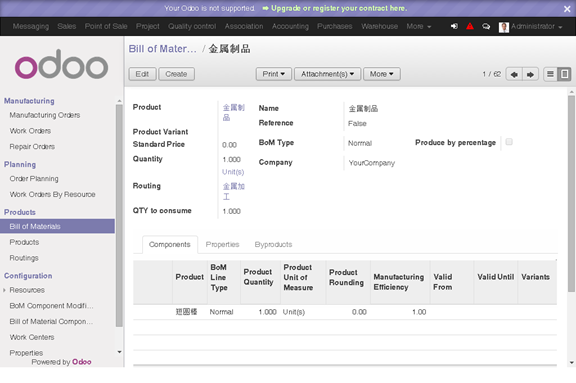Screen dimensions: 576x383
Task: Click the Create button
Action: click(x=176, y=74)
